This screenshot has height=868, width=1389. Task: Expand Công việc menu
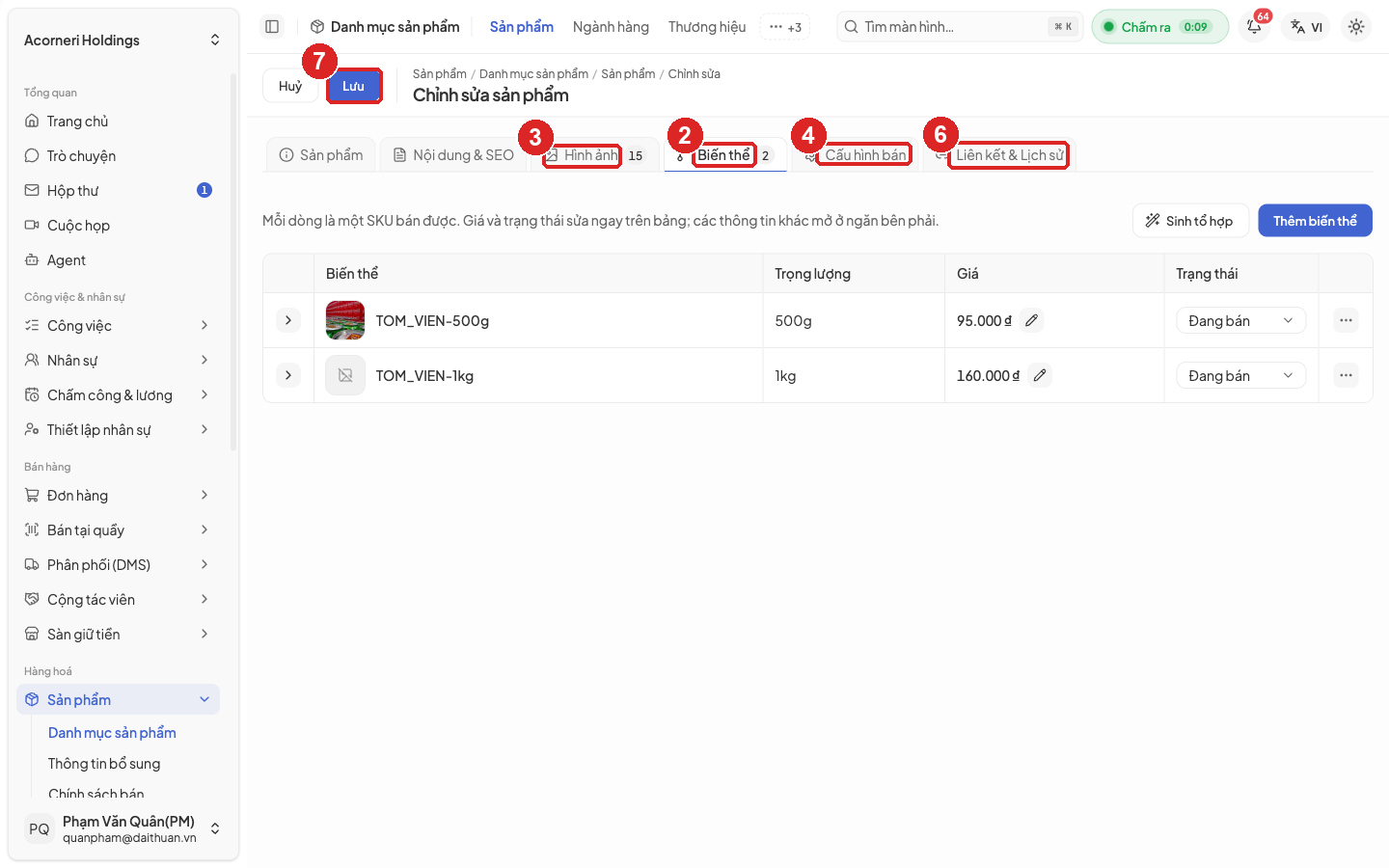coord(118,326)
